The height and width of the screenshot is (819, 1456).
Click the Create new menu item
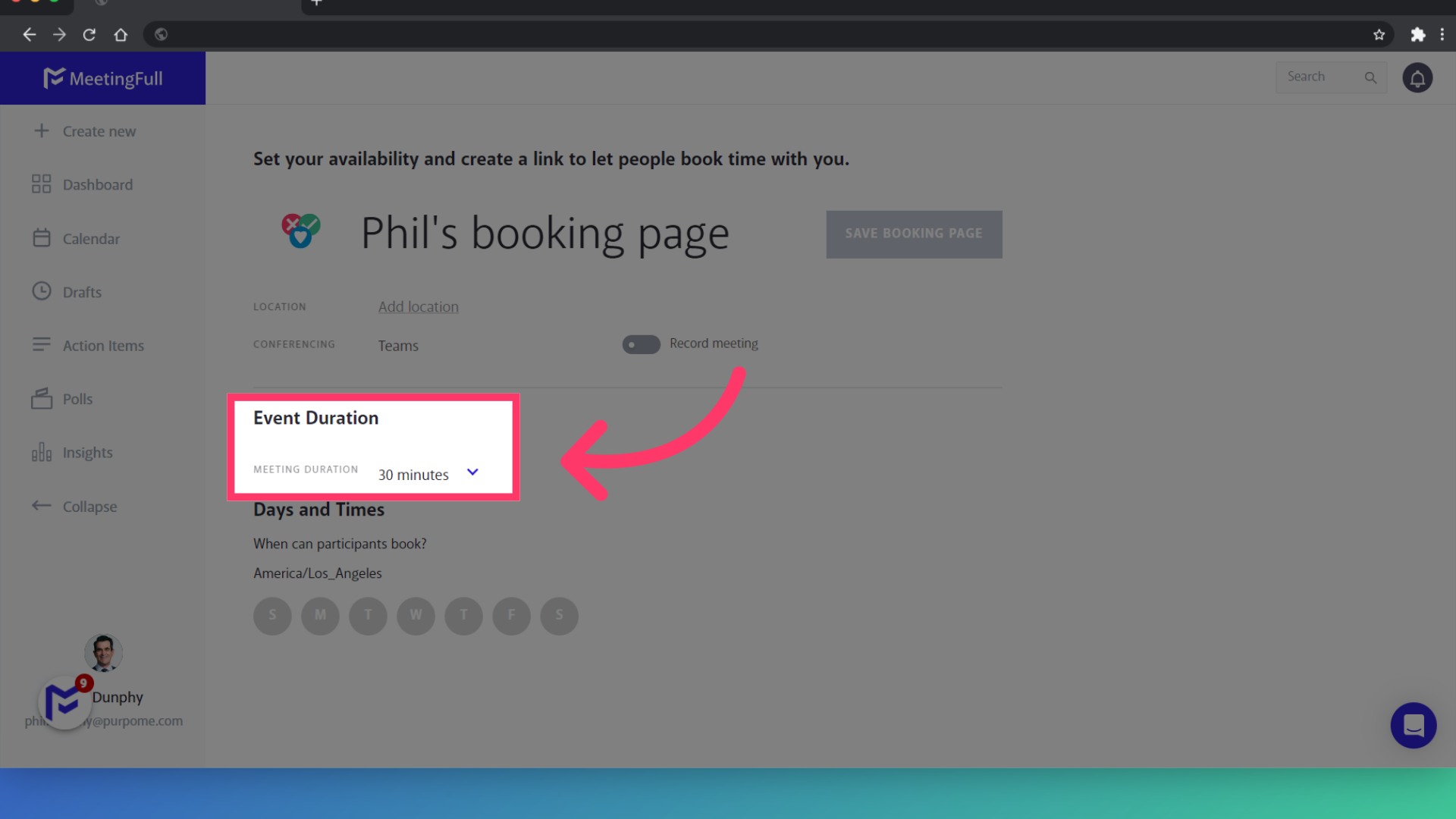click(99, 131)
